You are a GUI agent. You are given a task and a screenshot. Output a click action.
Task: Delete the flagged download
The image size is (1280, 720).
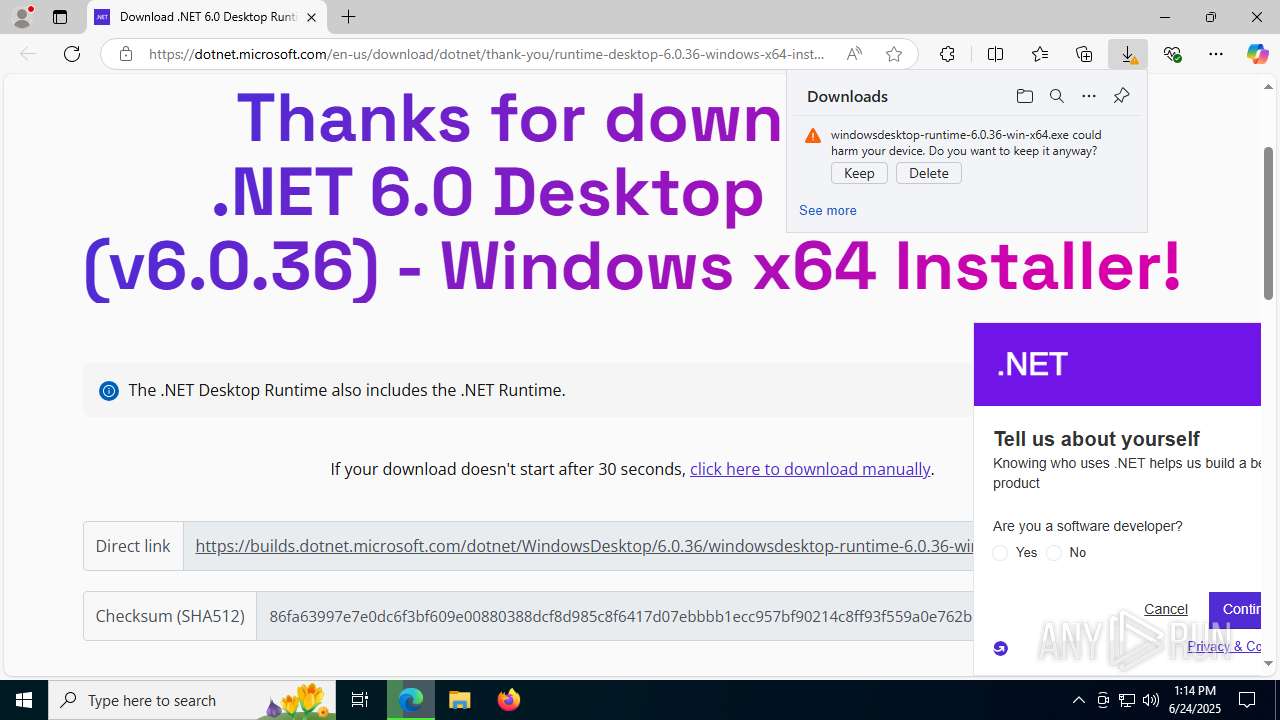(x=929, y=173)
